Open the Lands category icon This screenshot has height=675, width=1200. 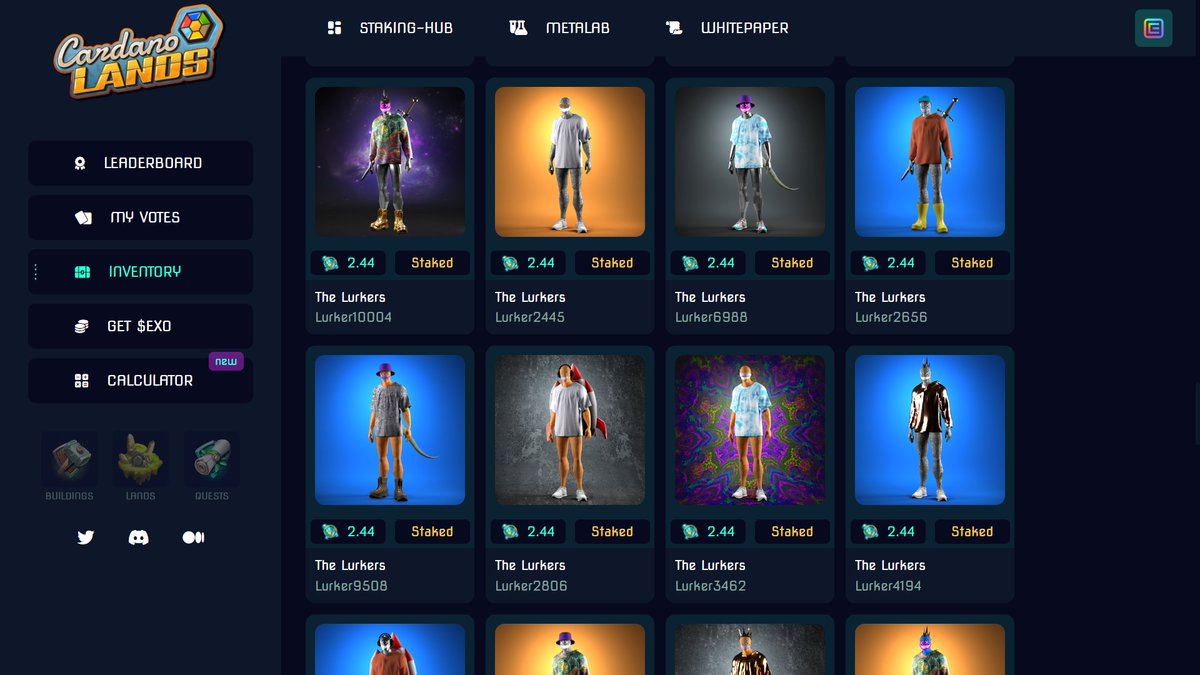click(141, 459)
